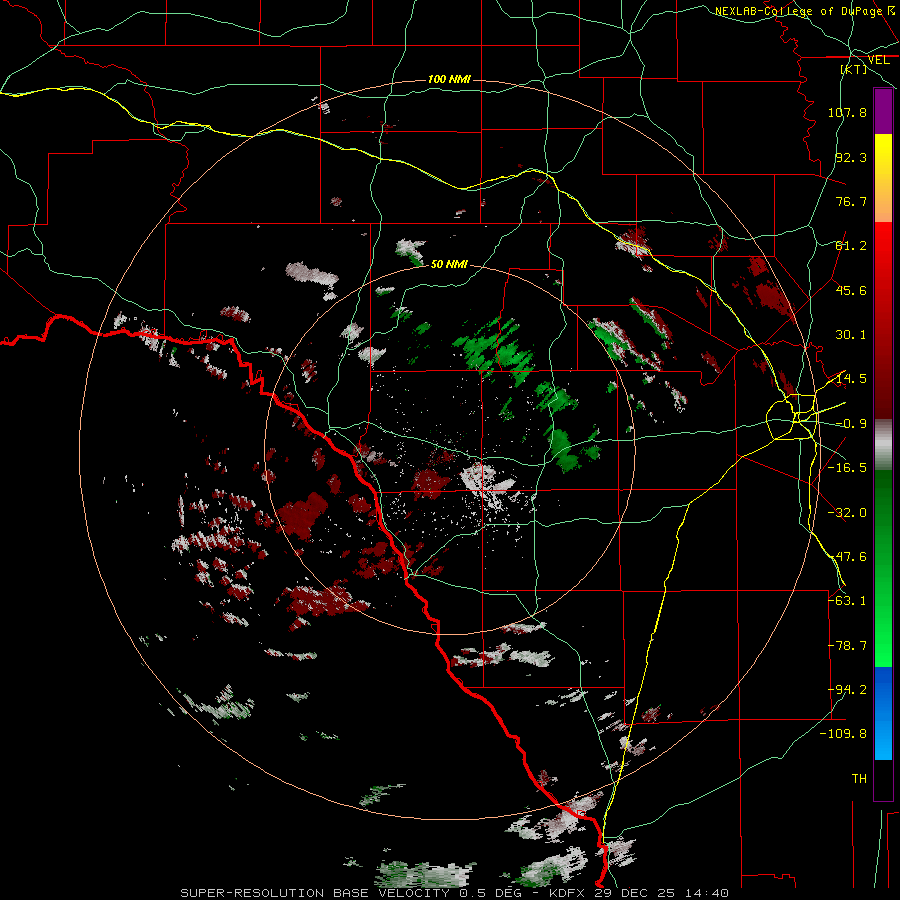This screenshot has height=900, width=900.
Task: Click the 30.1 legend value
Action: (x=851, y=335)
